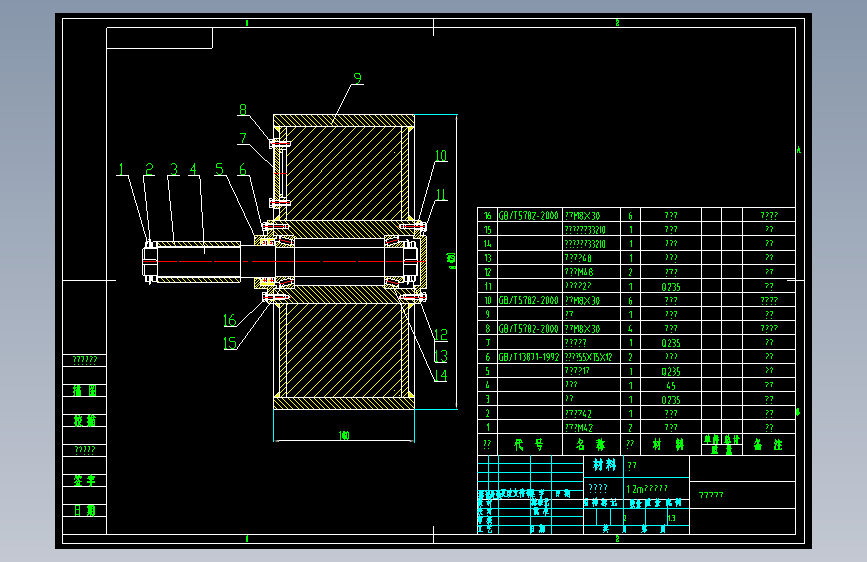
Task: Select balloon label 1 left of shaft
Action: 121,169
